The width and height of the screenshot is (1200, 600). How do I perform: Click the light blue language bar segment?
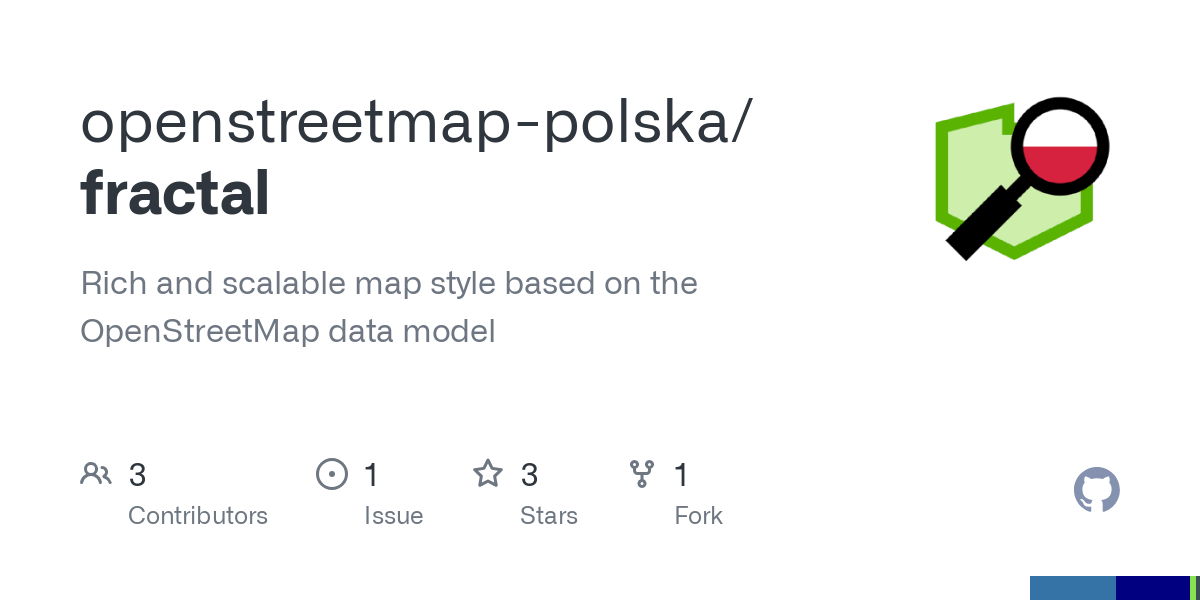pos(1073,588)
